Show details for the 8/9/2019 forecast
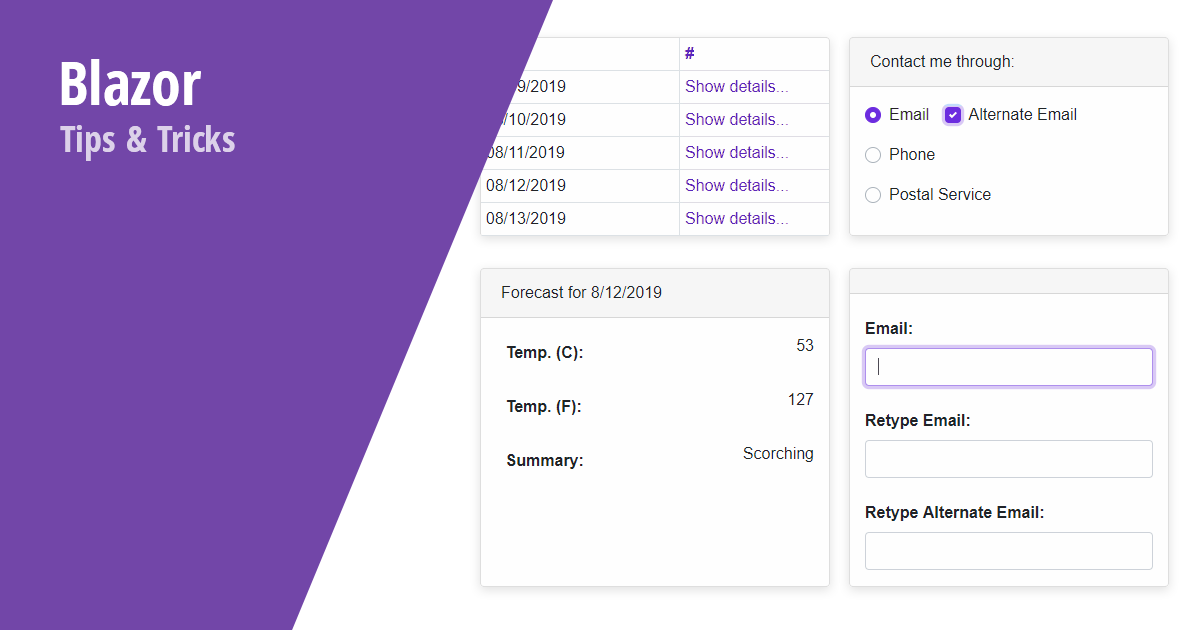Viewport: 1200px width, 630px height. (736, 86)
